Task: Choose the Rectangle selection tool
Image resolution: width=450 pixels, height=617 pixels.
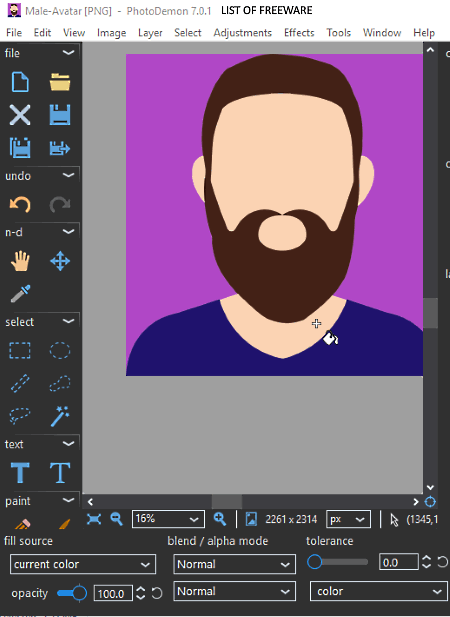Action: 20,350
